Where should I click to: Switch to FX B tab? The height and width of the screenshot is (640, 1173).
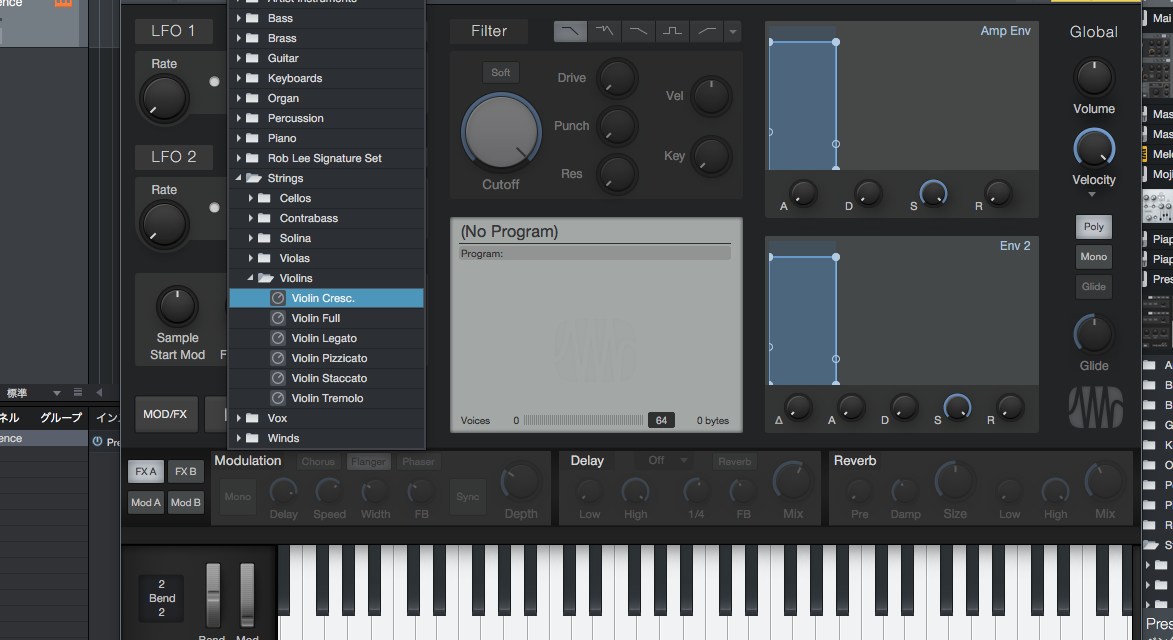[186, 472]
